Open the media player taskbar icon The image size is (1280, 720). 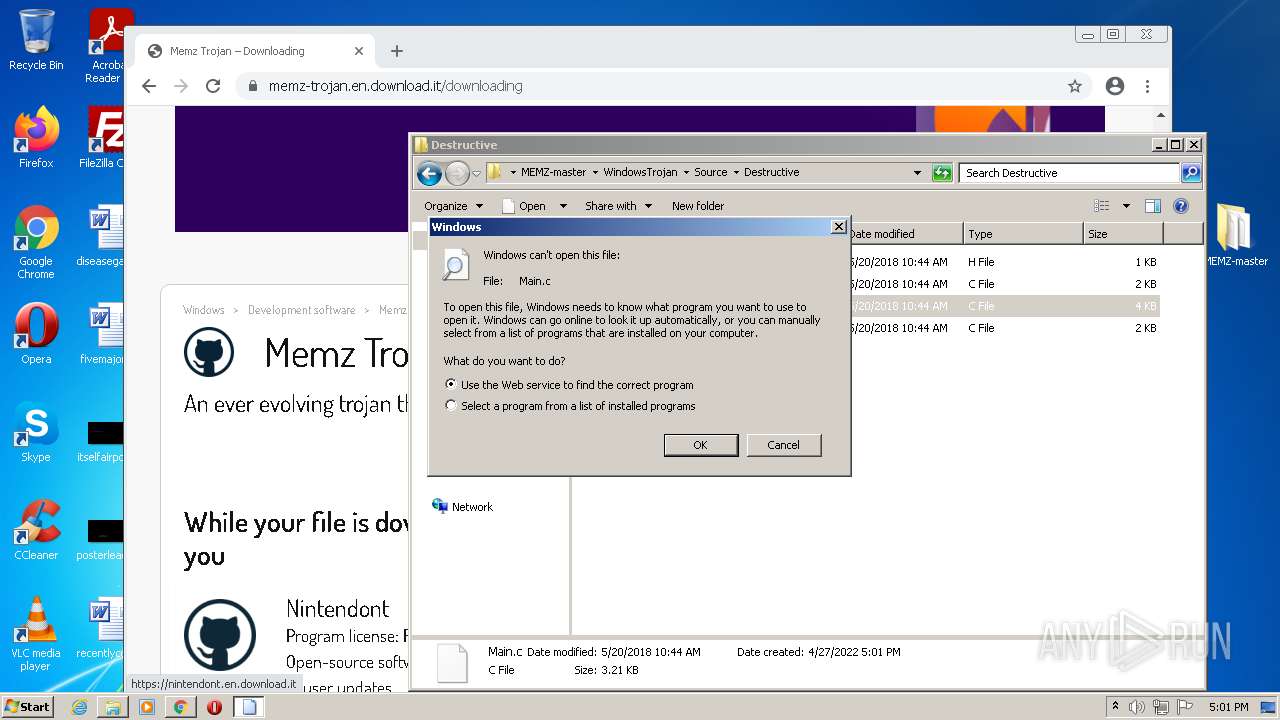(147, 707)
